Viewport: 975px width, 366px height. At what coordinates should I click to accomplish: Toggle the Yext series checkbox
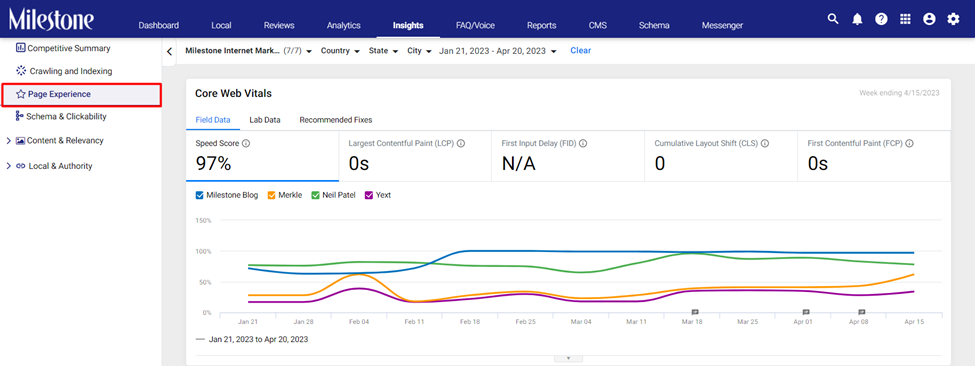[x=369, y=195]
